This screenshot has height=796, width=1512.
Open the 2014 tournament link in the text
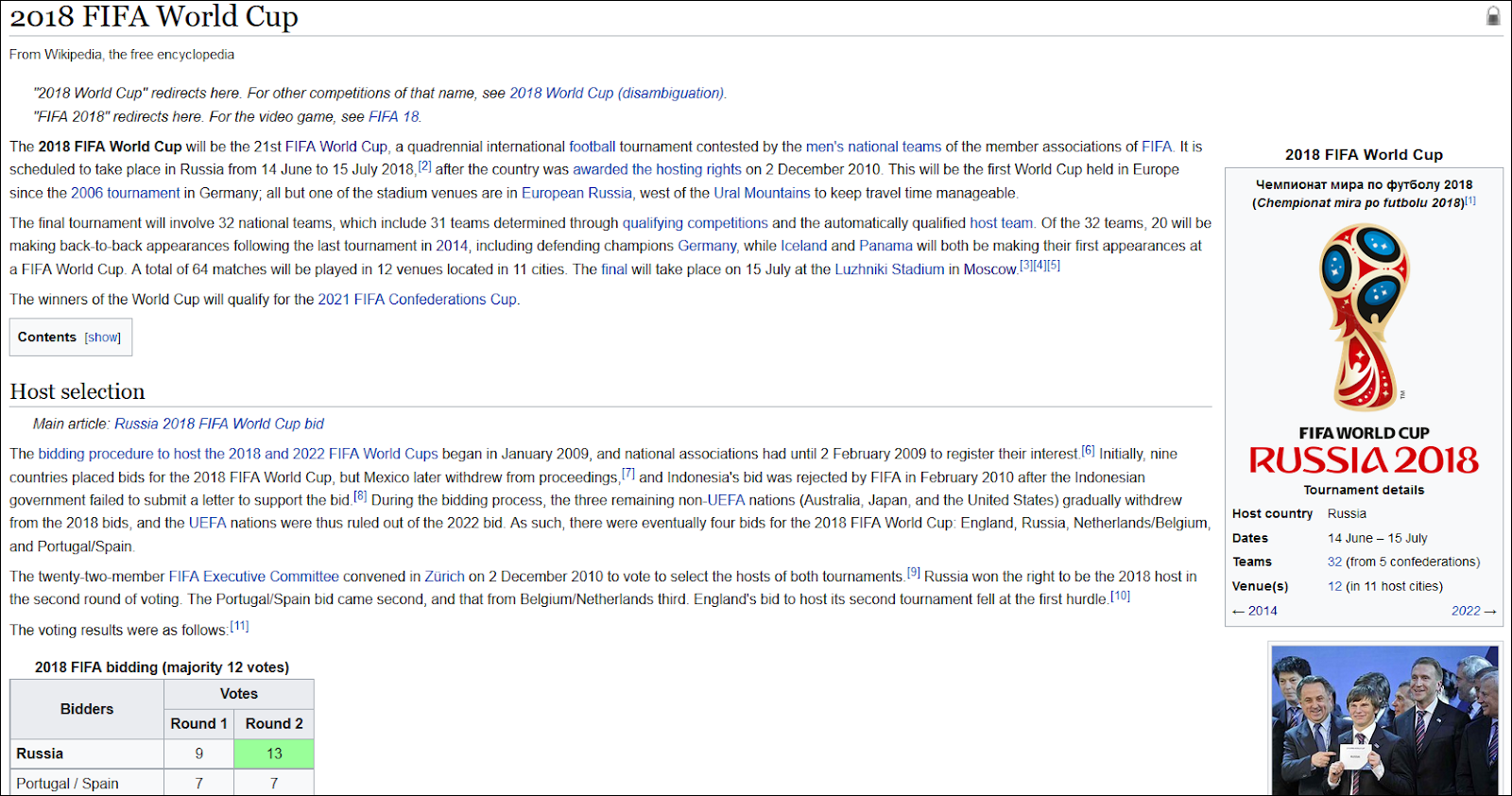(452, 246)
